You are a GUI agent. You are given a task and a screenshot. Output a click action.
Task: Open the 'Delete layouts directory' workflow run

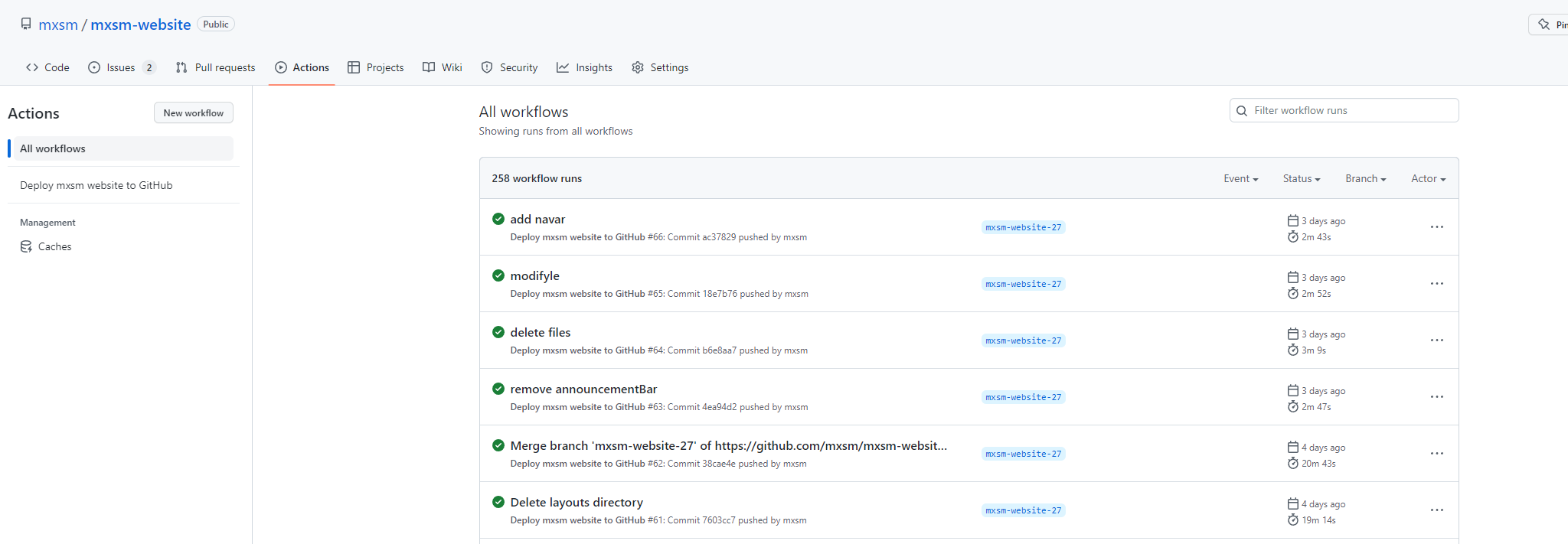(x=577, y=502)
